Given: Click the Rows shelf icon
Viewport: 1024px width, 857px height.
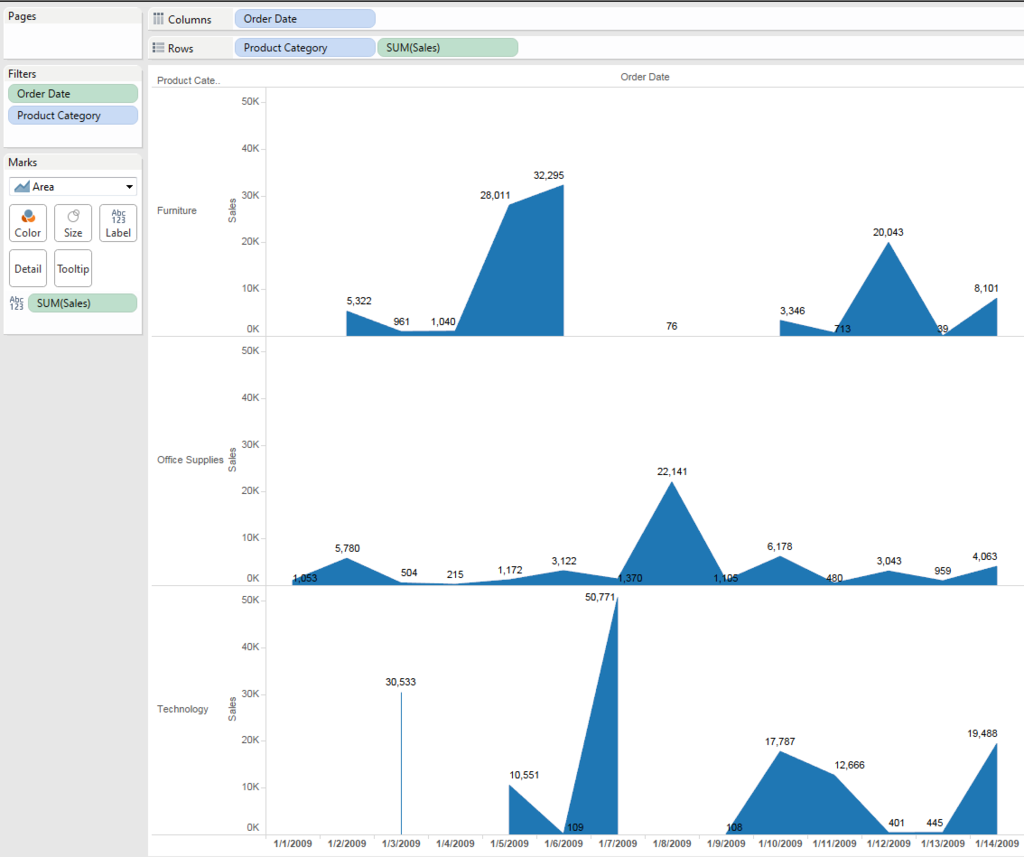Looking at the screenshot, I should [159, 48].
